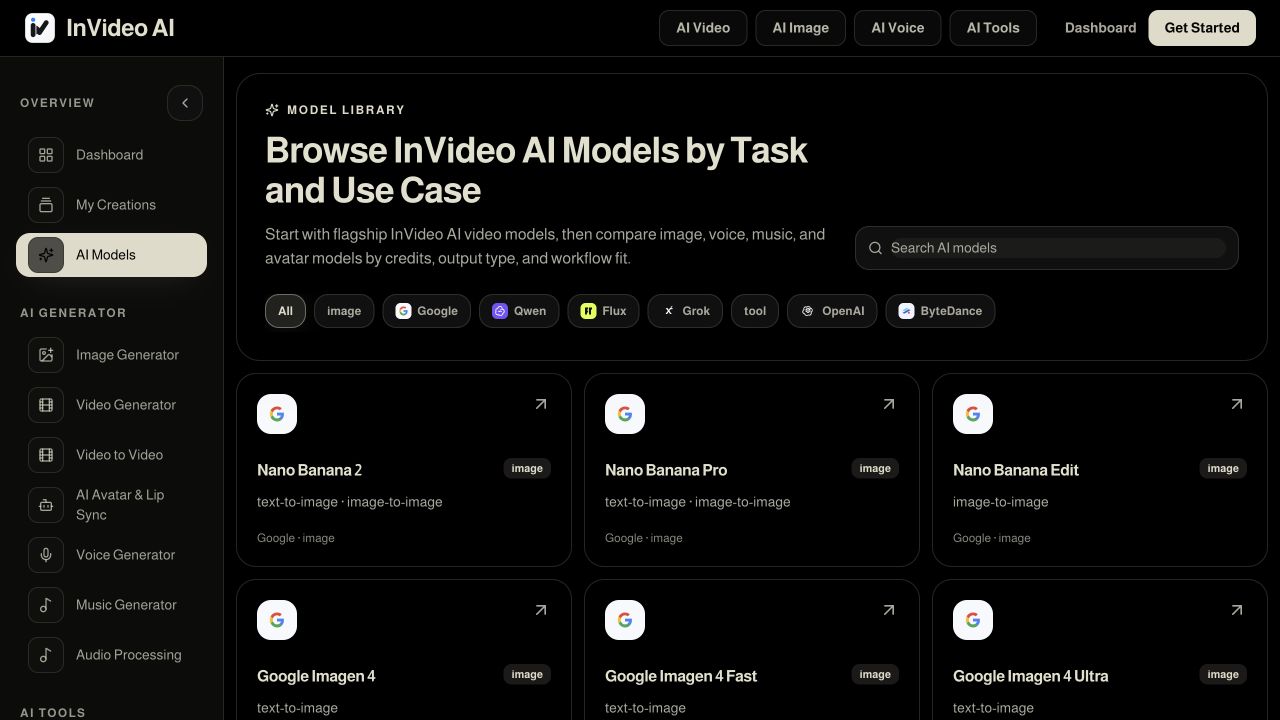Click the Google logo on Nano Banana 2 card
The width and height of the screenshot is (1280, 720).
point(277,414)
